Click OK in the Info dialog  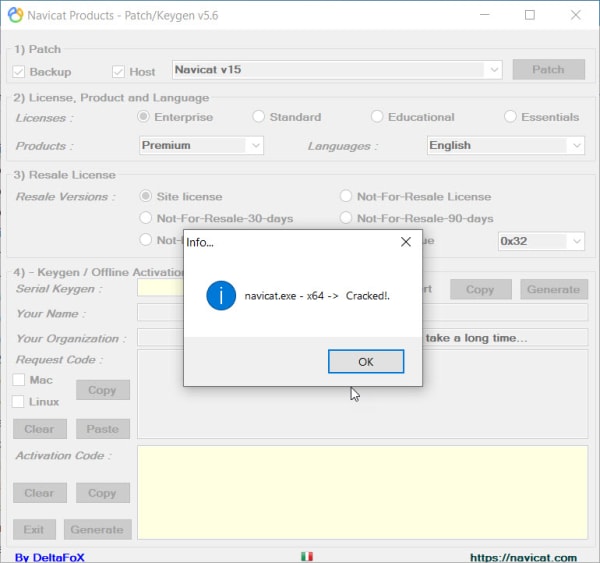pyautogui.click(x=366, y=361)
